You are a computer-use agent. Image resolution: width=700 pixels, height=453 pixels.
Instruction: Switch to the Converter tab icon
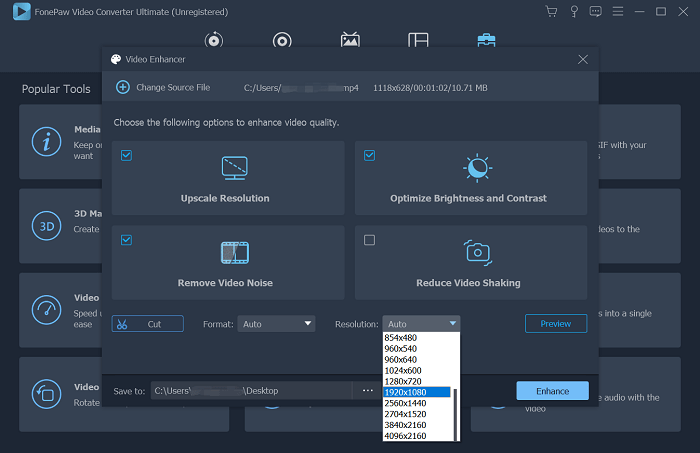214,40
